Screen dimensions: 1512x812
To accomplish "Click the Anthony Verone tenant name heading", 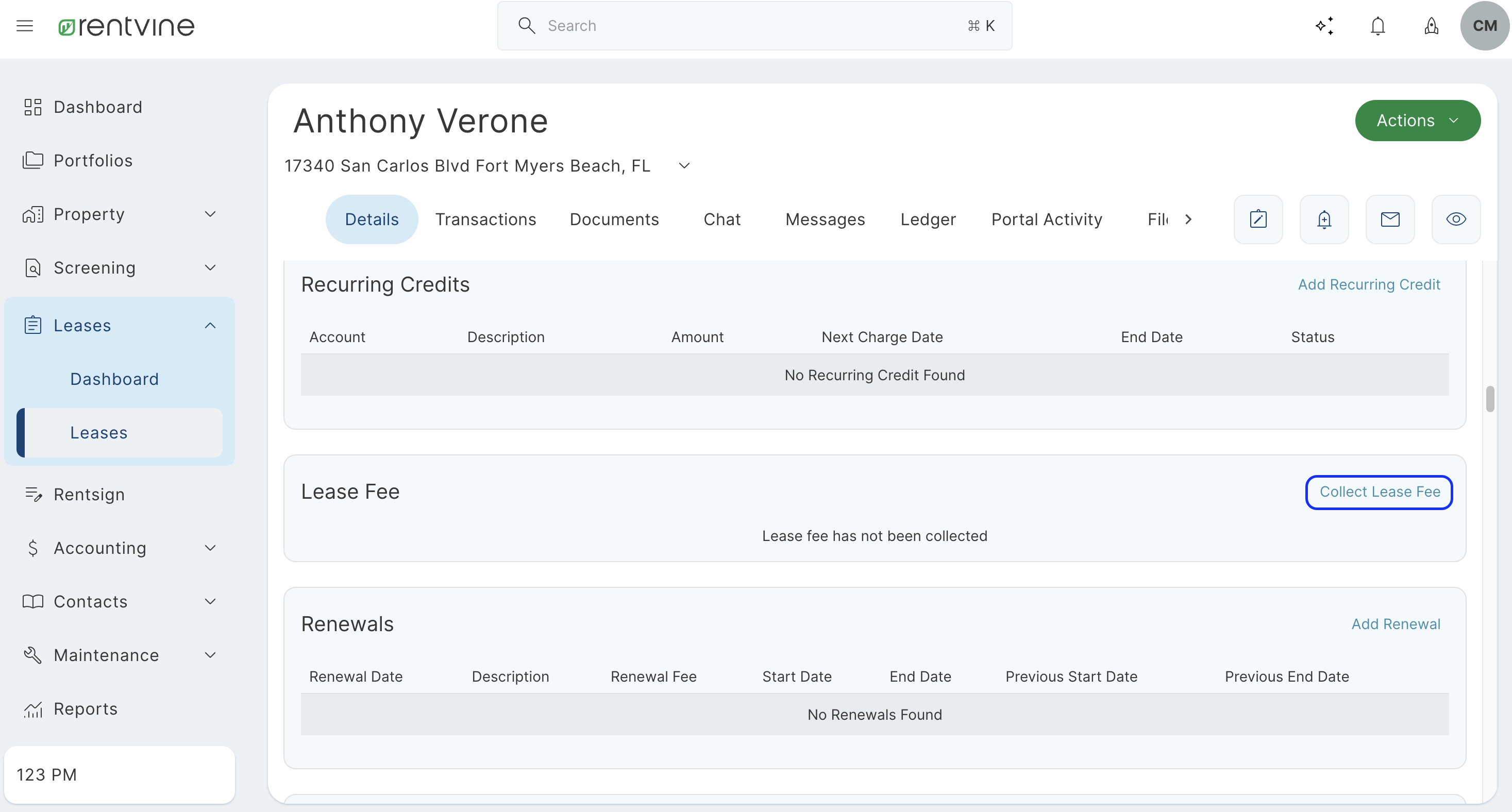I will [421, 121].
